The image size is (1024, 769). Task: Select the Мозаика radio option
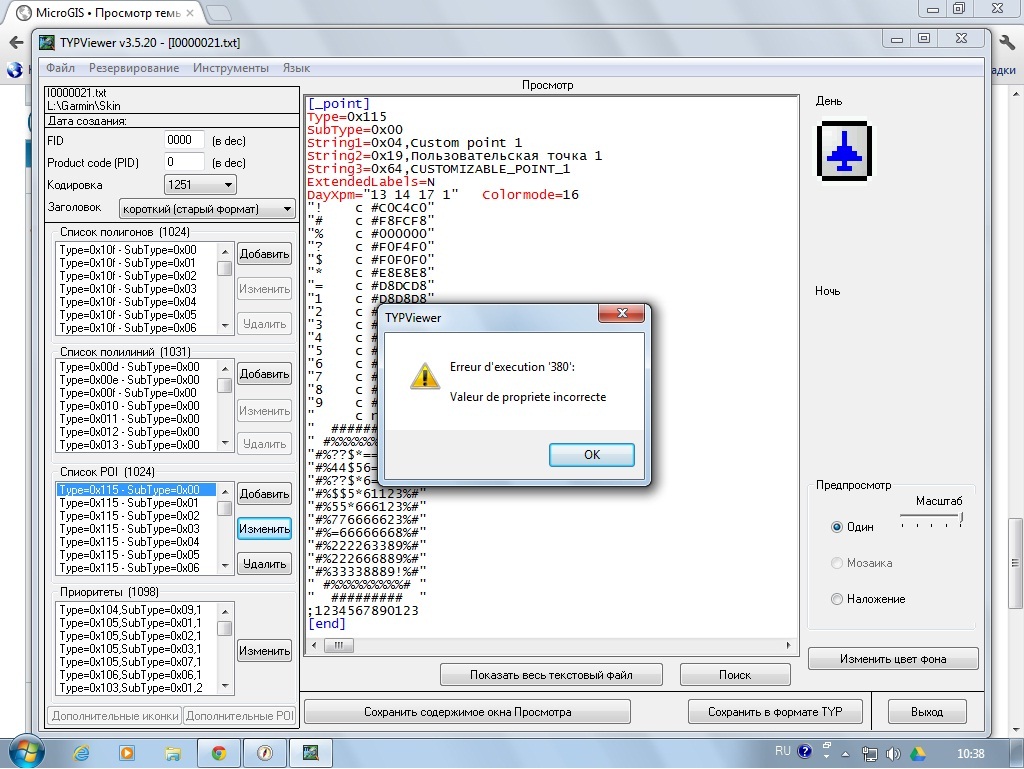(x=837, y=563)
